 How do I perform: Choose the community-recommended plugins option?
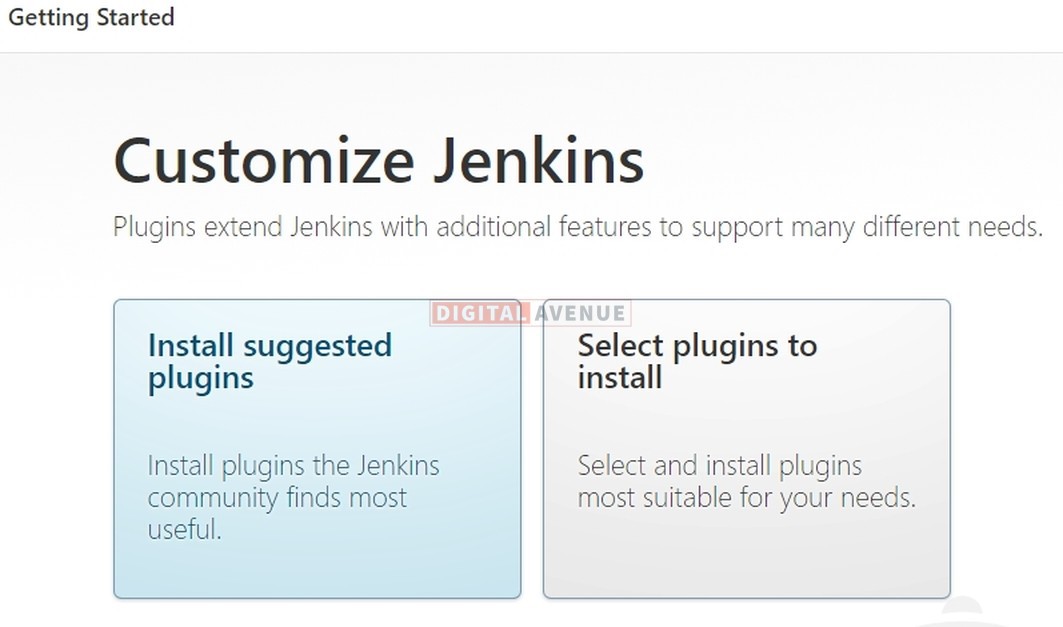click(x=317, y=450)
